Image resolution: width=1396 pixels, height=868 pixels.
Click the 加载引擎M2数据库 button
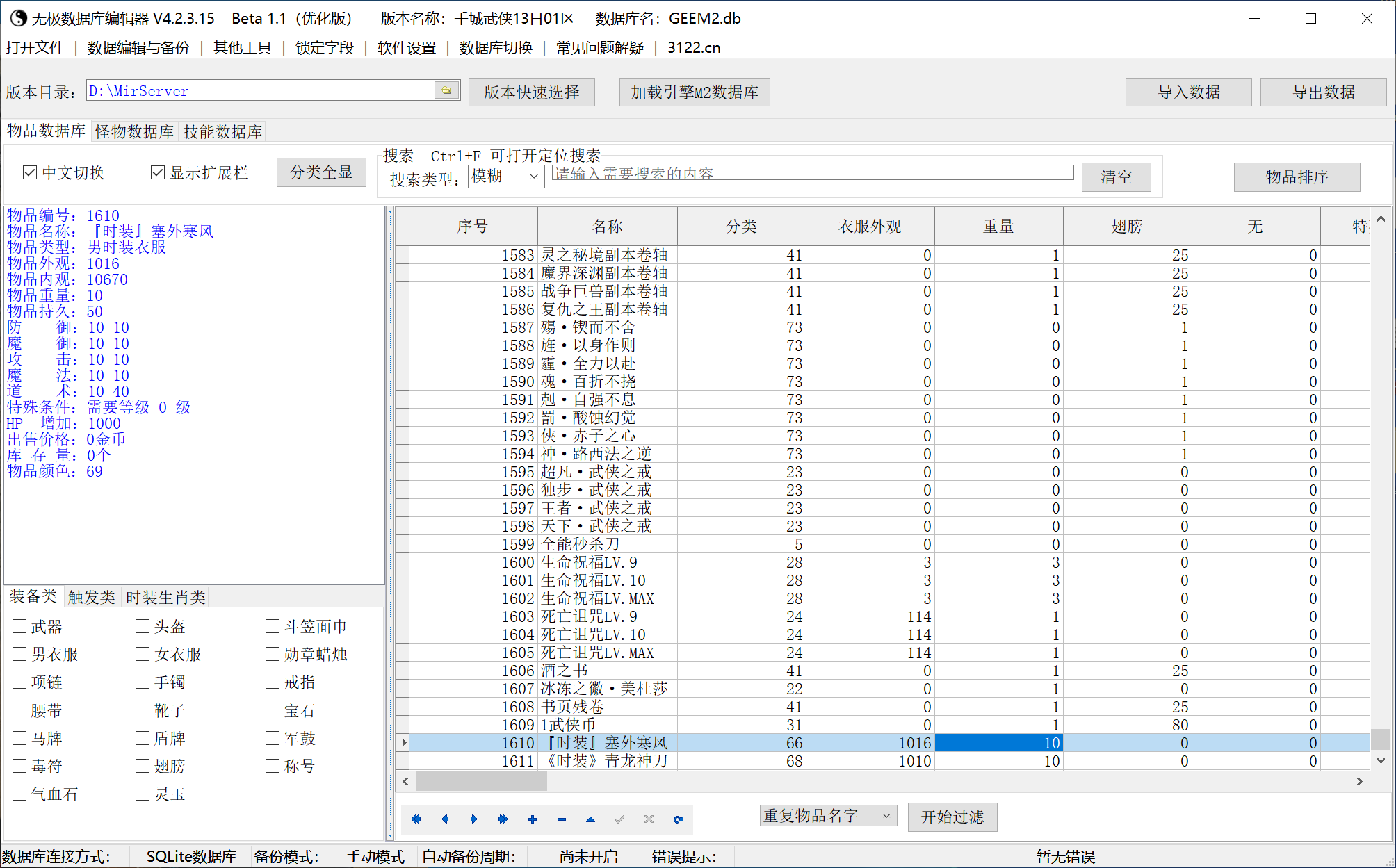tap(695, 92)
